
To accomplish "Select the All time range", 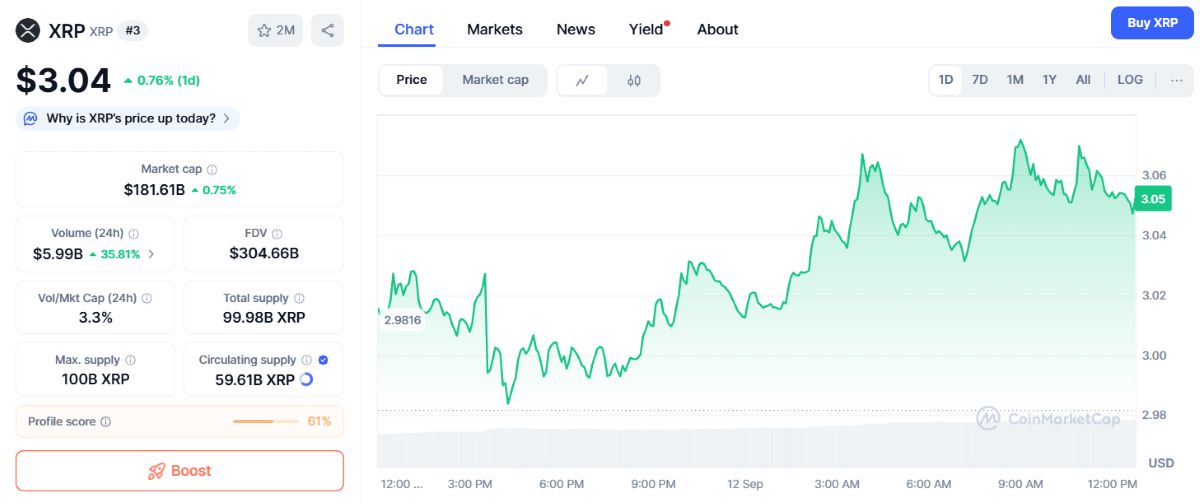I will (x=1083, y=80).
